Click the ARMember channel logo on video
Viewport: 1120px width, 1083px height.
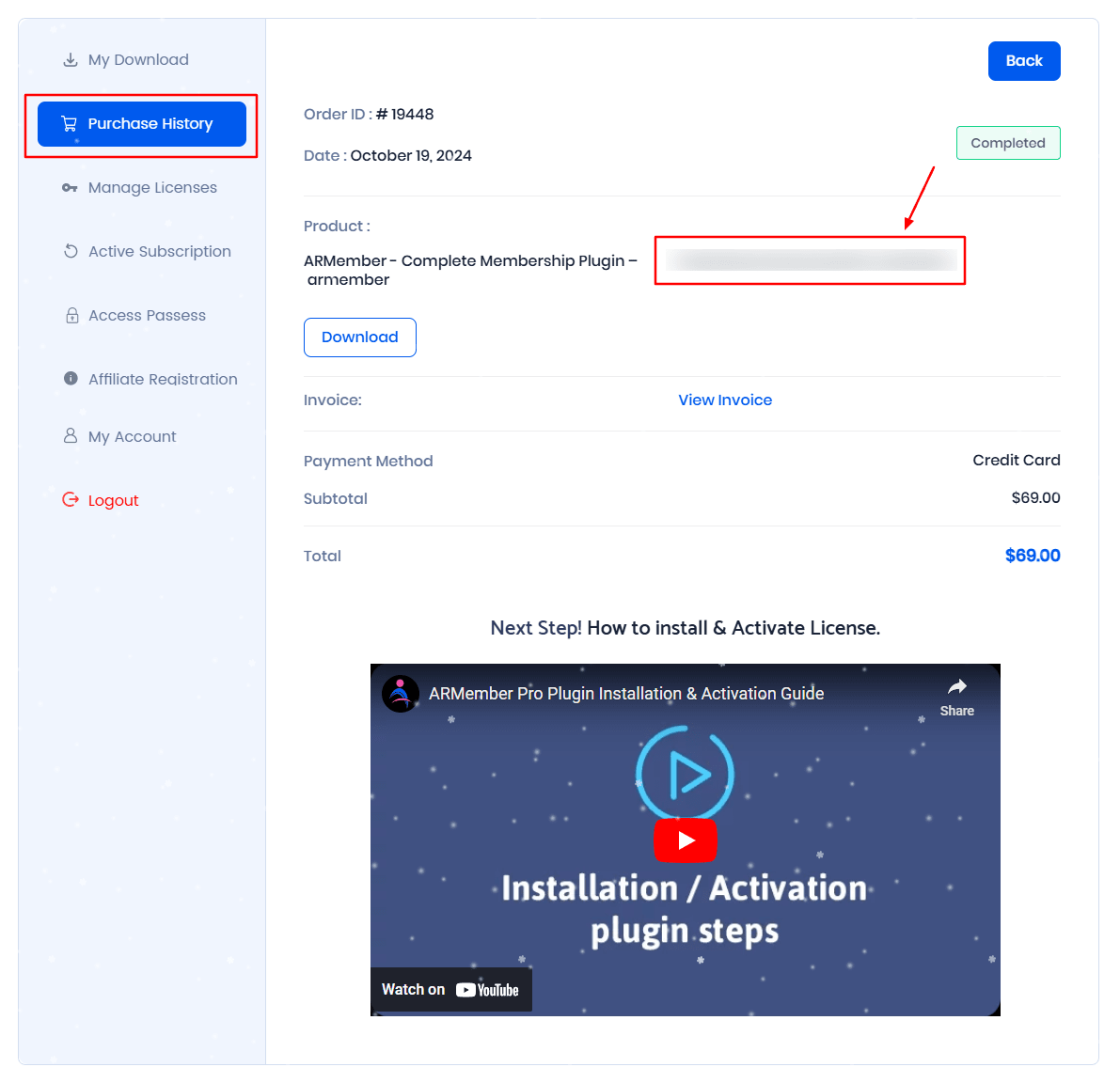click(400, 694)
